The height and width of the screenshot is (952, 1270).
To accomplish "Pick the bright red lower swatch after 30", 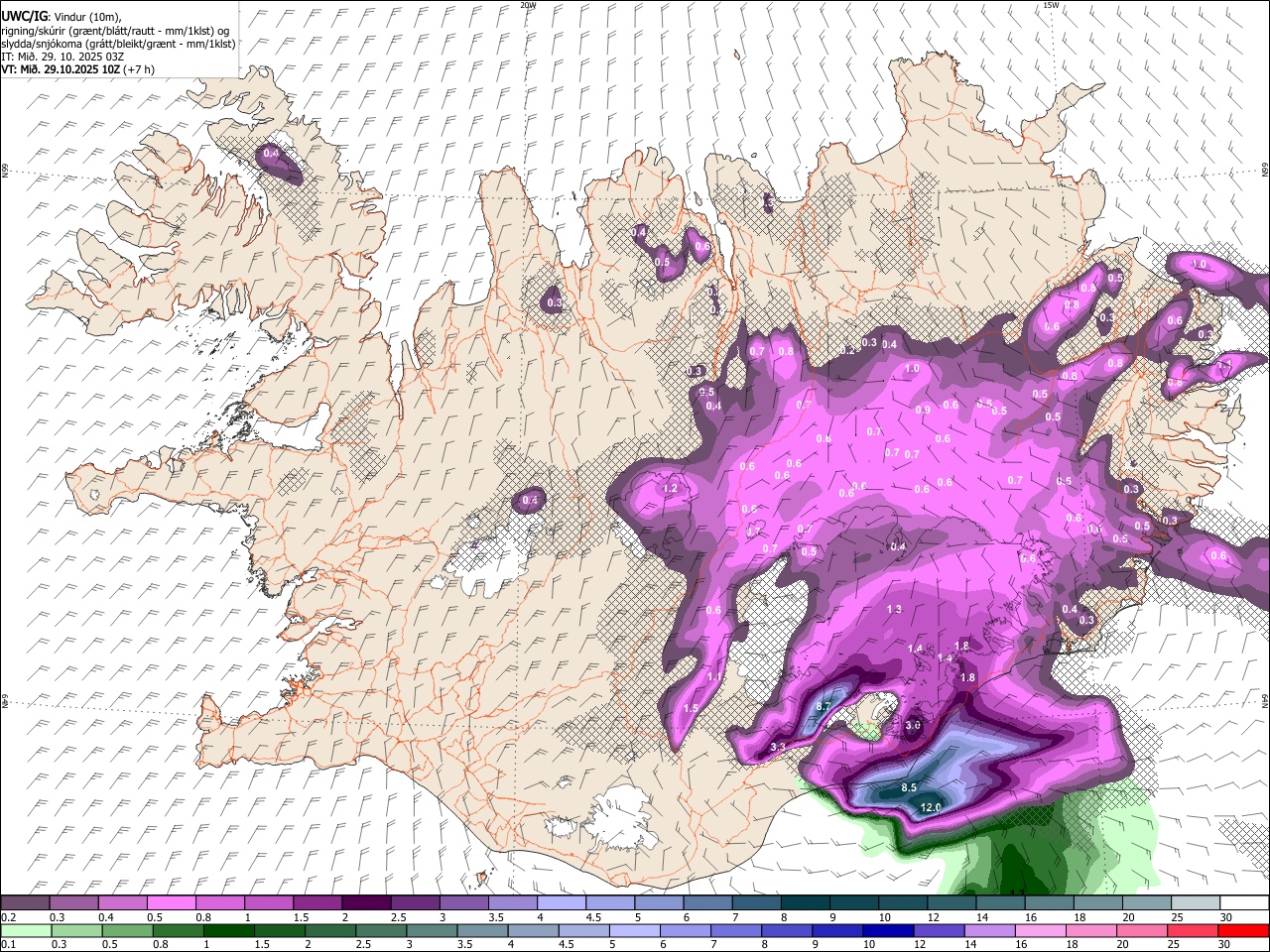I will pyautogui.click(x=1243, y=930).
